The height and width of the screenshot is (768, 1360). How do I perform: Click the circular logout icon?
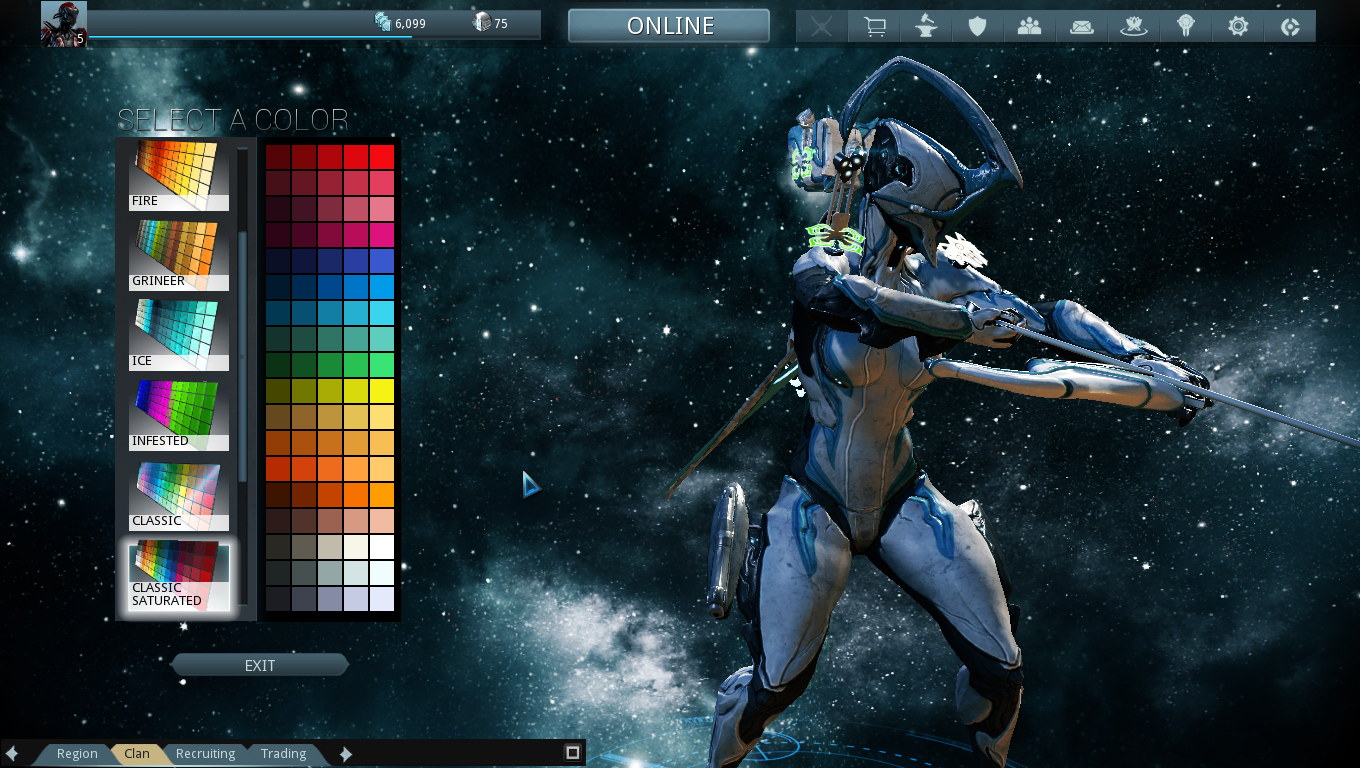(1290, 26)
